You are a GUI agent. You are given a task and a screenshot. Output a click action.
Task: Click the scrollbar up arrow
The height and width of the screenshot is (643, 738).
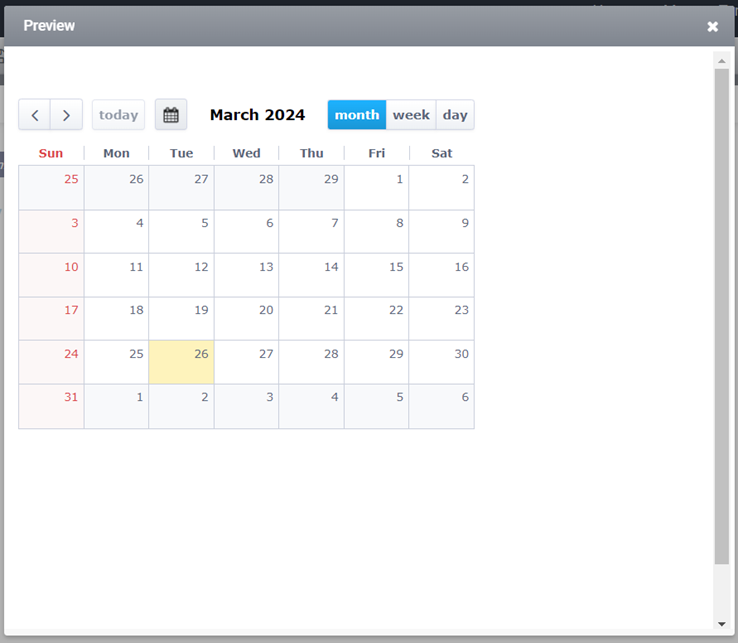click(721, 61)
